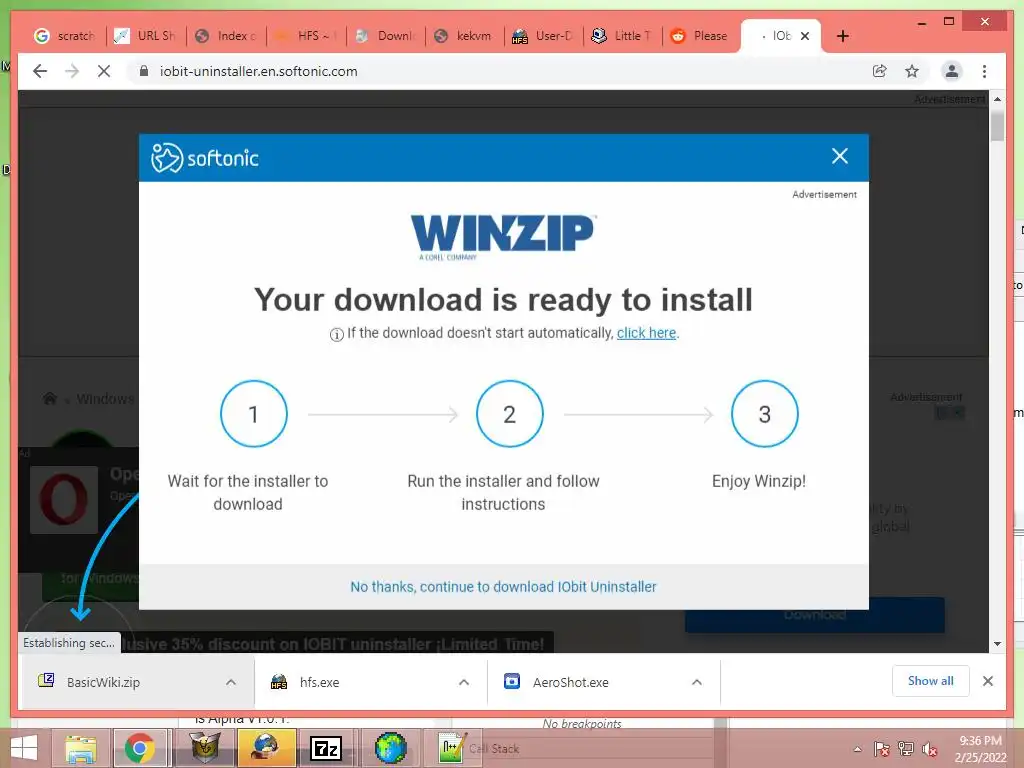1024x768 pixels.
Task: Open the globe application in taskbar
Action: pos(391,748)
